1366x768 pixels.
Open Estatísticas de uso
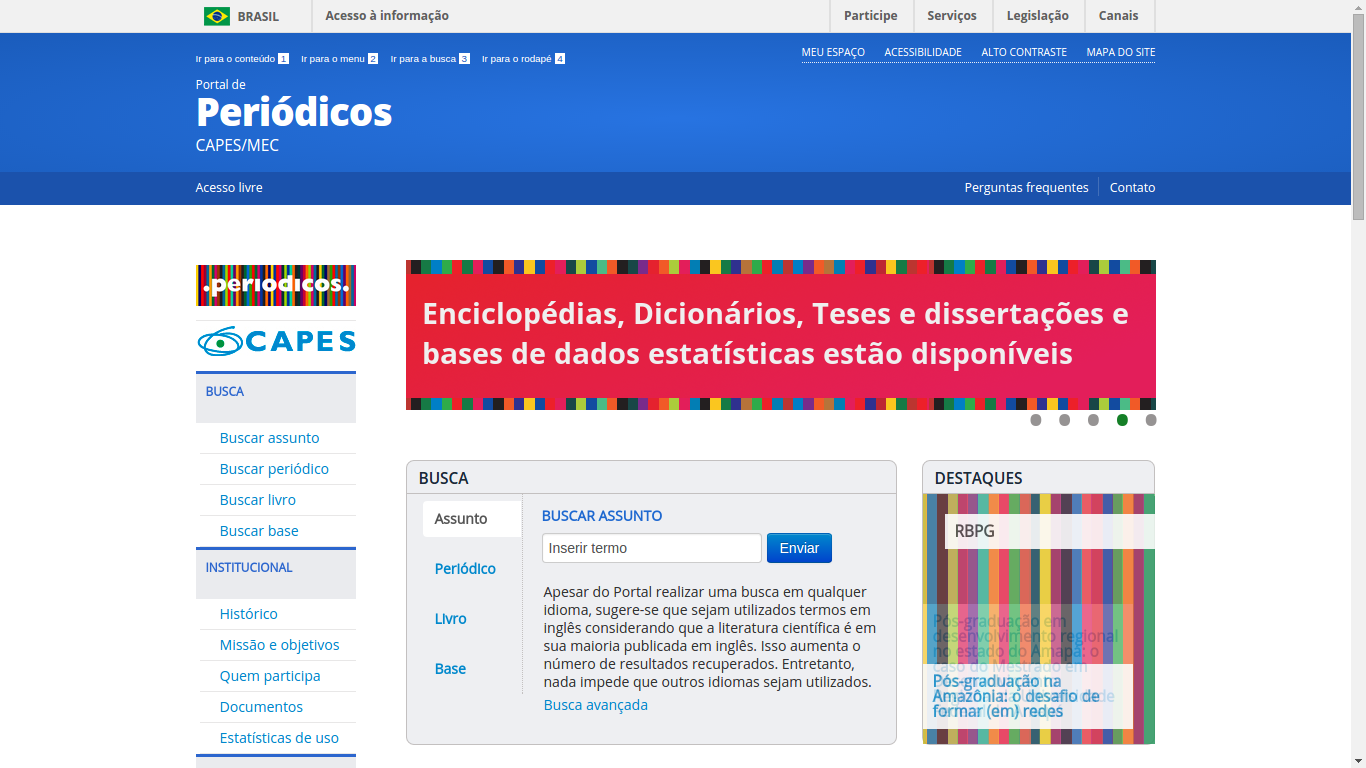click(279, 738)
